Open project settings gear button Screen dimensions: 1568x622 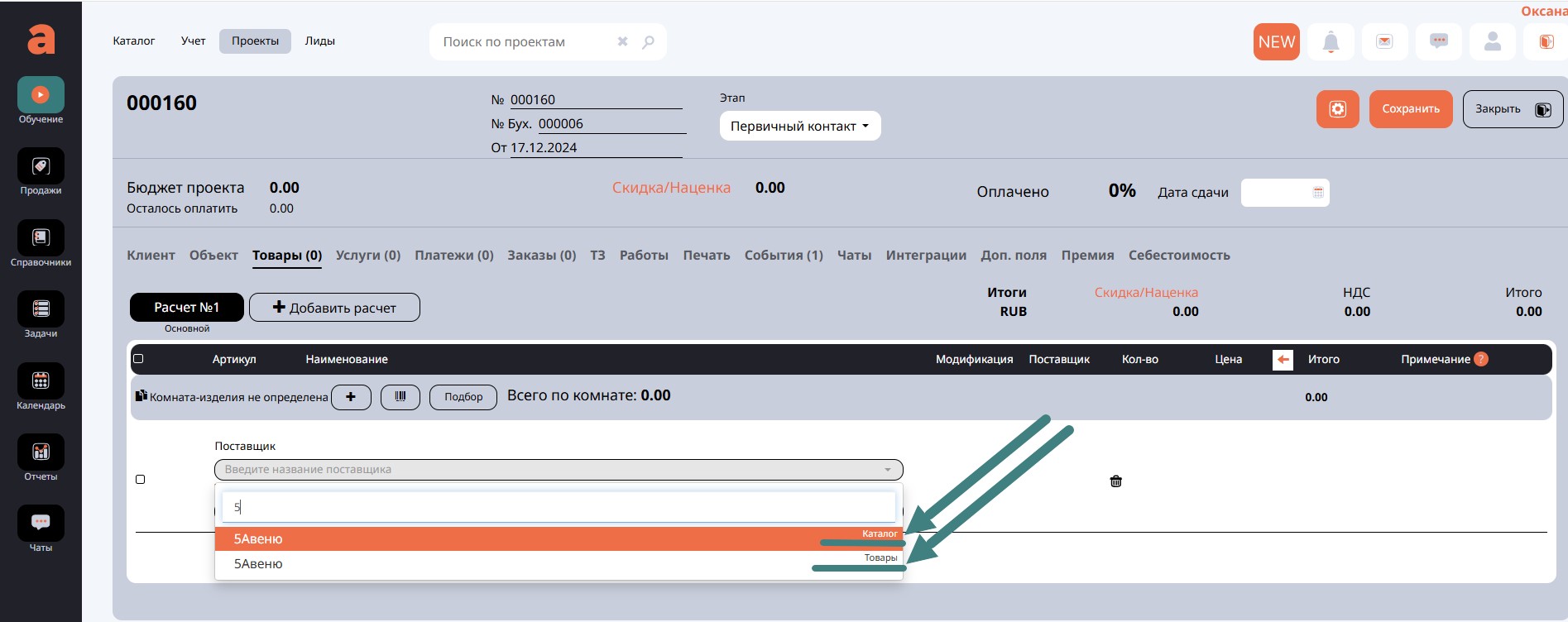click(x=1337, y=109)
